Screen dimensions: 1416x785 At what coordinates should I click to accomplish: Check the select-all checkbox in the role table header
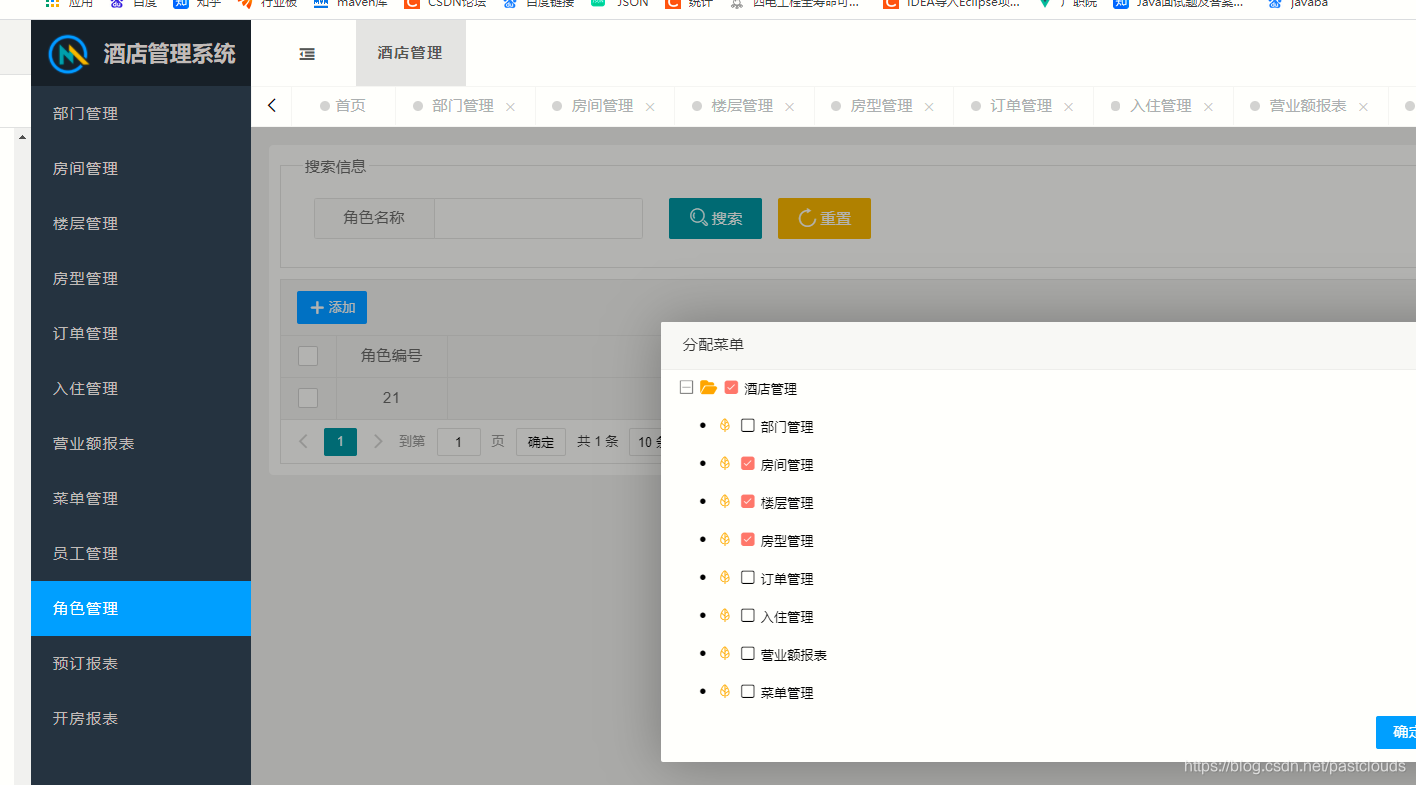(x=308, y=355)
